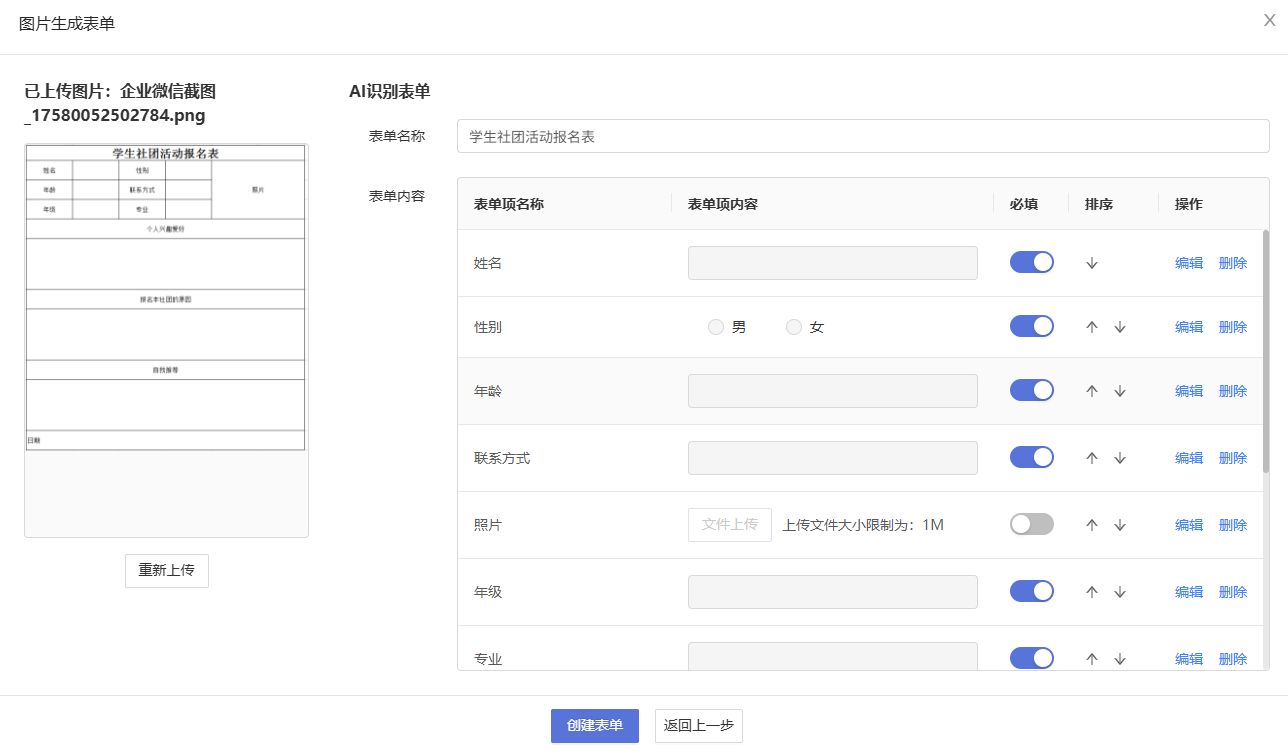
Task: Click 重新上传 to re-upload image
Action: 166,570
